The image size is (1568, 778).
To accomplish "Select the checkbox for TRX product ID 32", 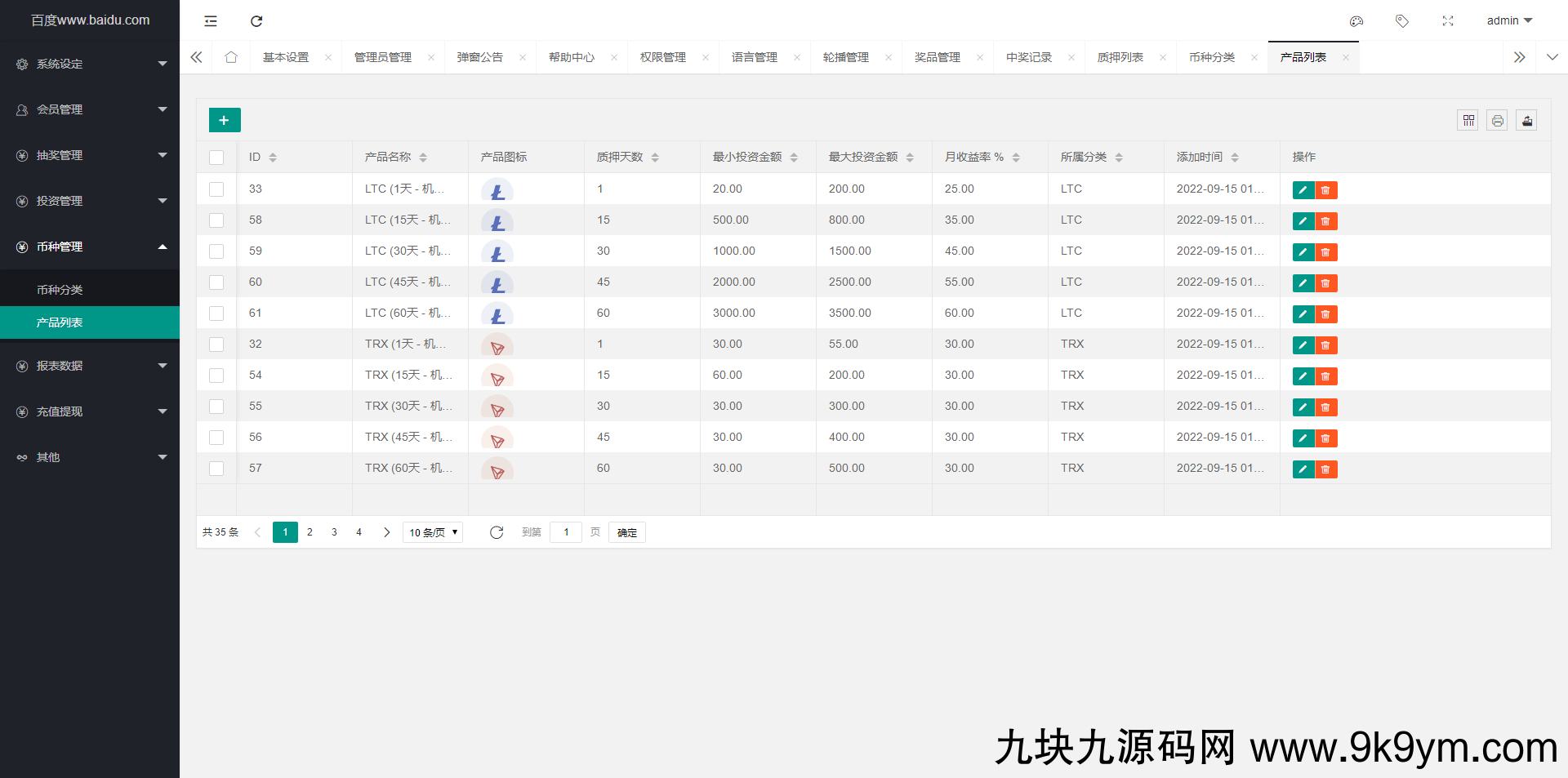I will coord(216,345).
